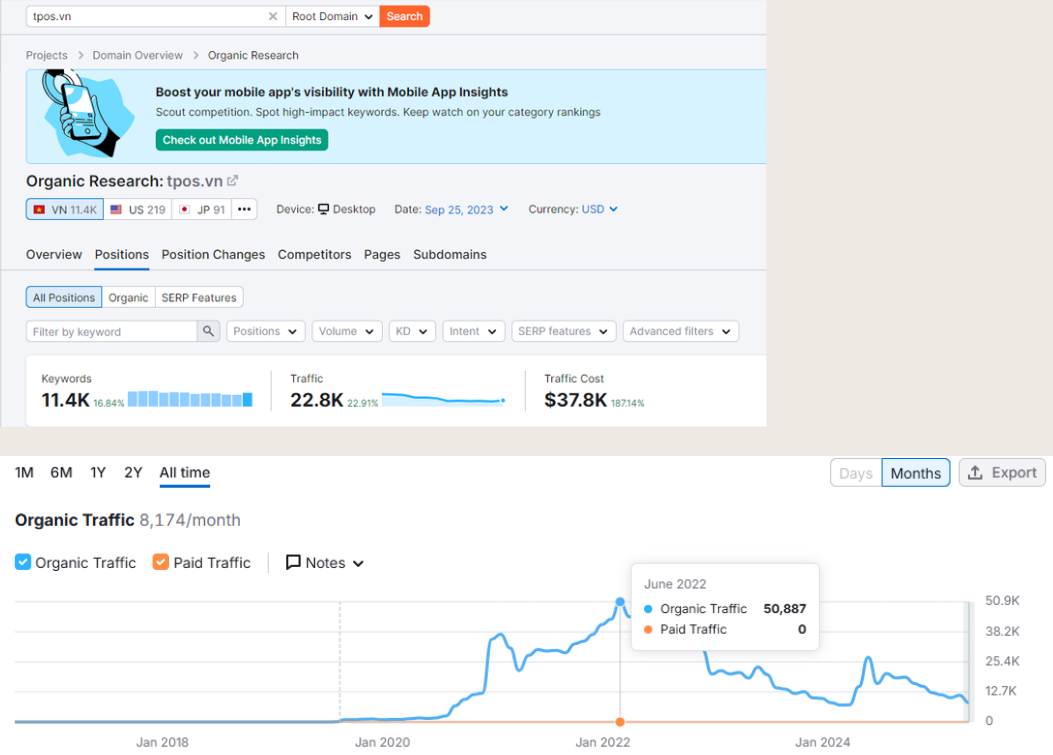Click the Organic Research breadcrumb

click(x=253, y=55)
